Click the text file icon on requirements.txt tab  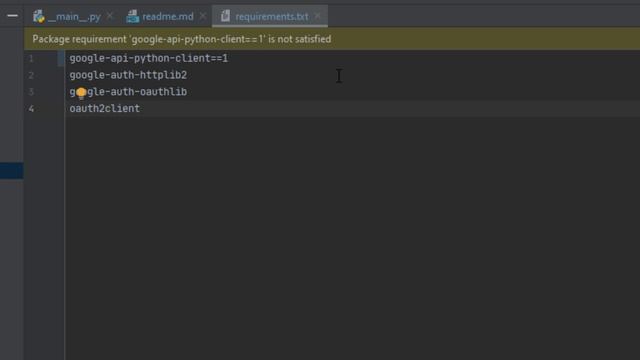tap(225, 16)
